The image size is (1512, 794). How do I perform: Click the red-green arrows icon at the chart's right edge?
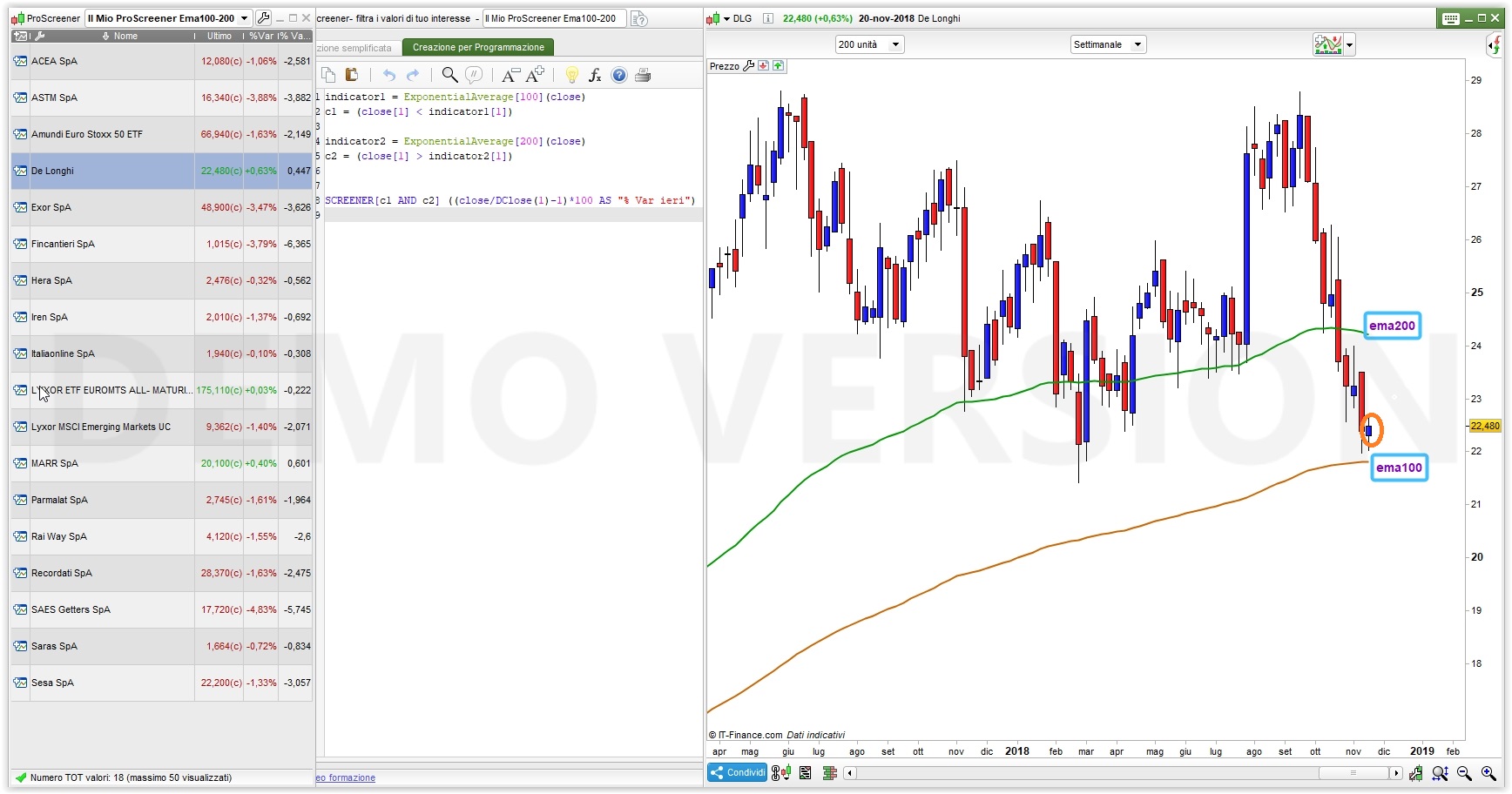pos(1495,44)
